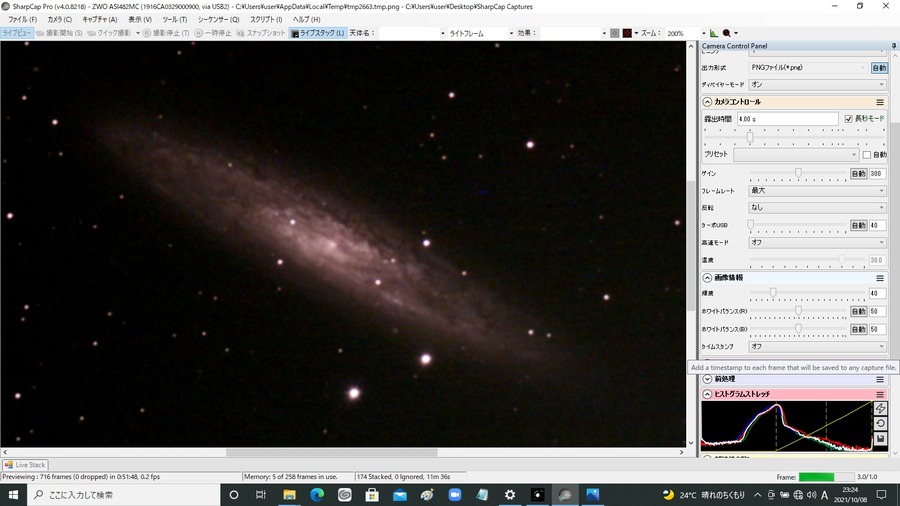Toggle the 長秒モード checkbox

848,119
